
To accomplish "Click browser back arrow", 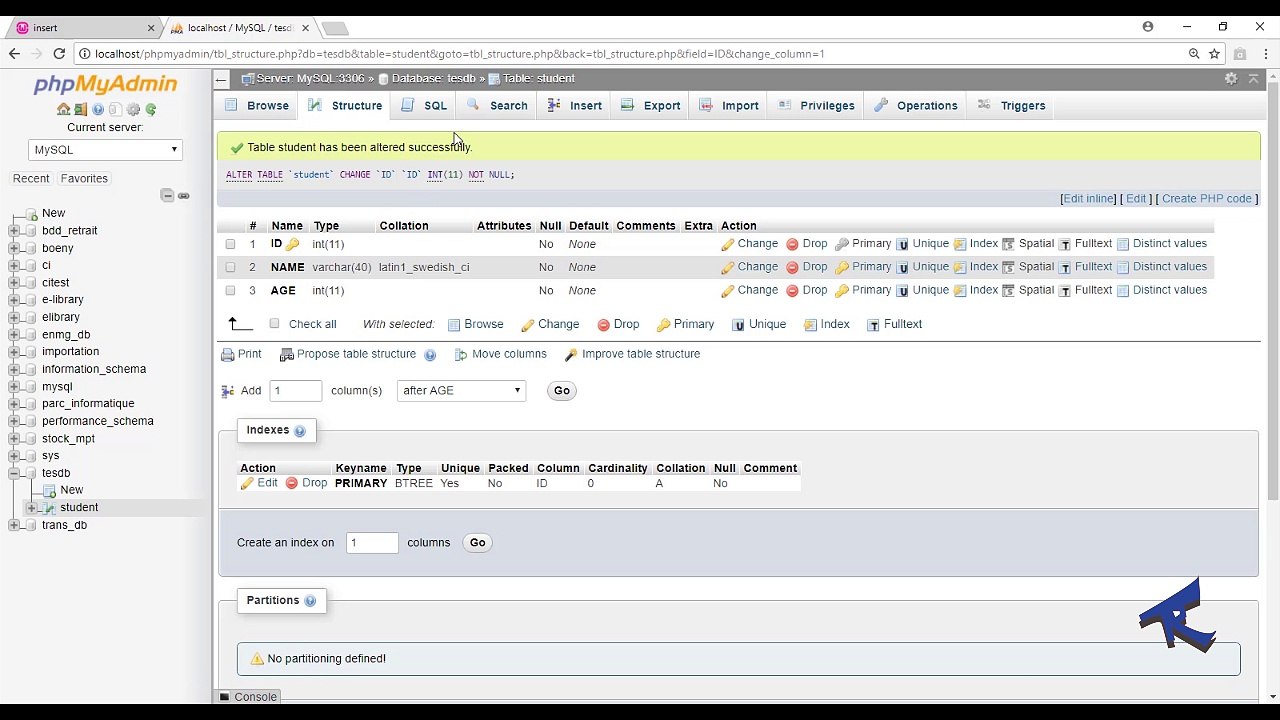I will [14, 54].
